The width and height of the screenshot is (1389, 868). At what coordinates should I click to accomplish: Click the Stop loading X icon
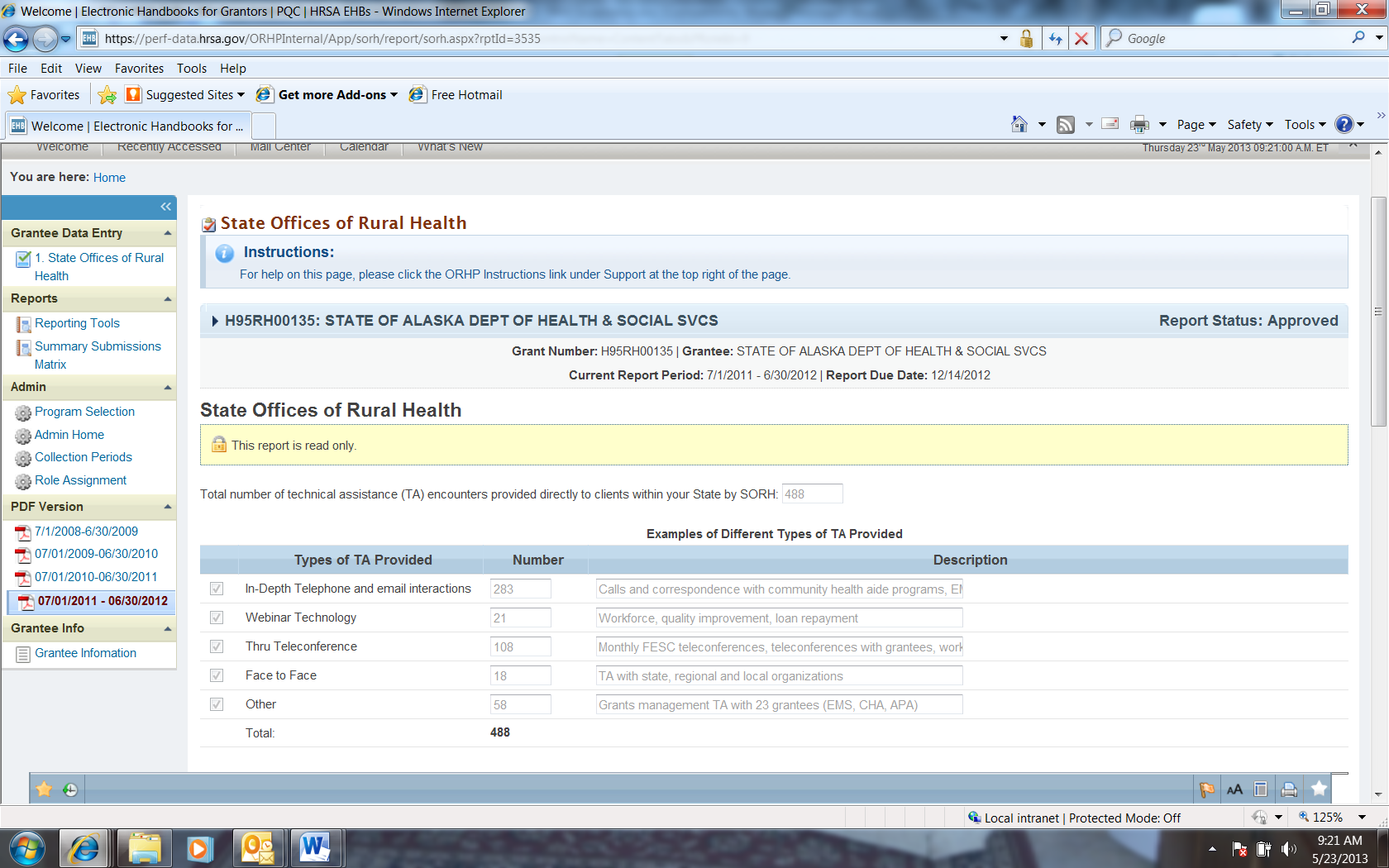[1081, 38]
